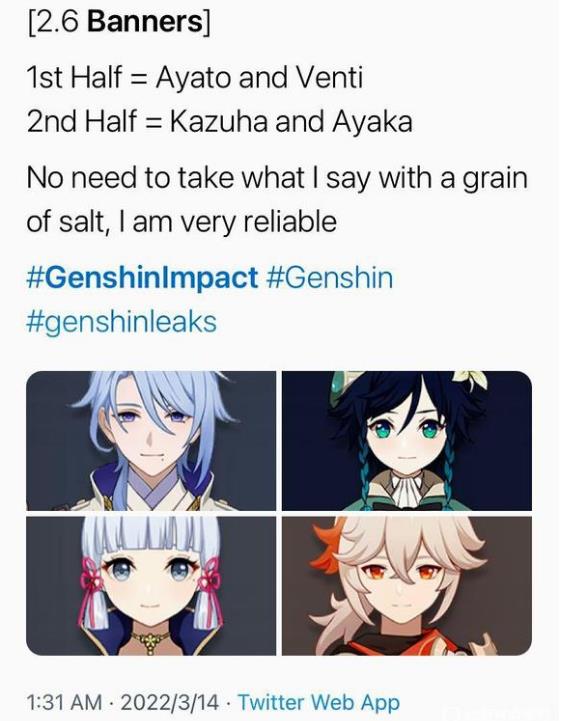The height and width of the screenshot is (721, 561).
Task: Click the word Kazuha in the tweet
Action: point(219,121)
